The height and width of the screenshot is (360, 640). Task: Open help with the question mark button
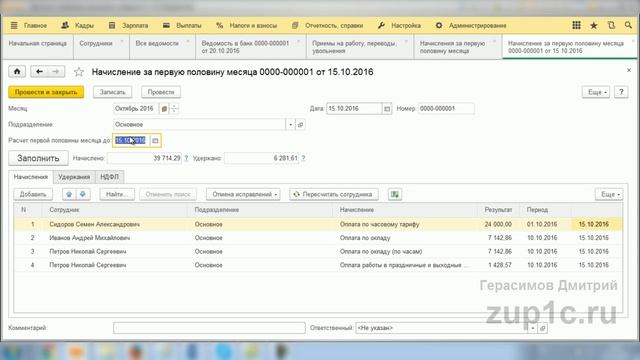pos(621,92)
